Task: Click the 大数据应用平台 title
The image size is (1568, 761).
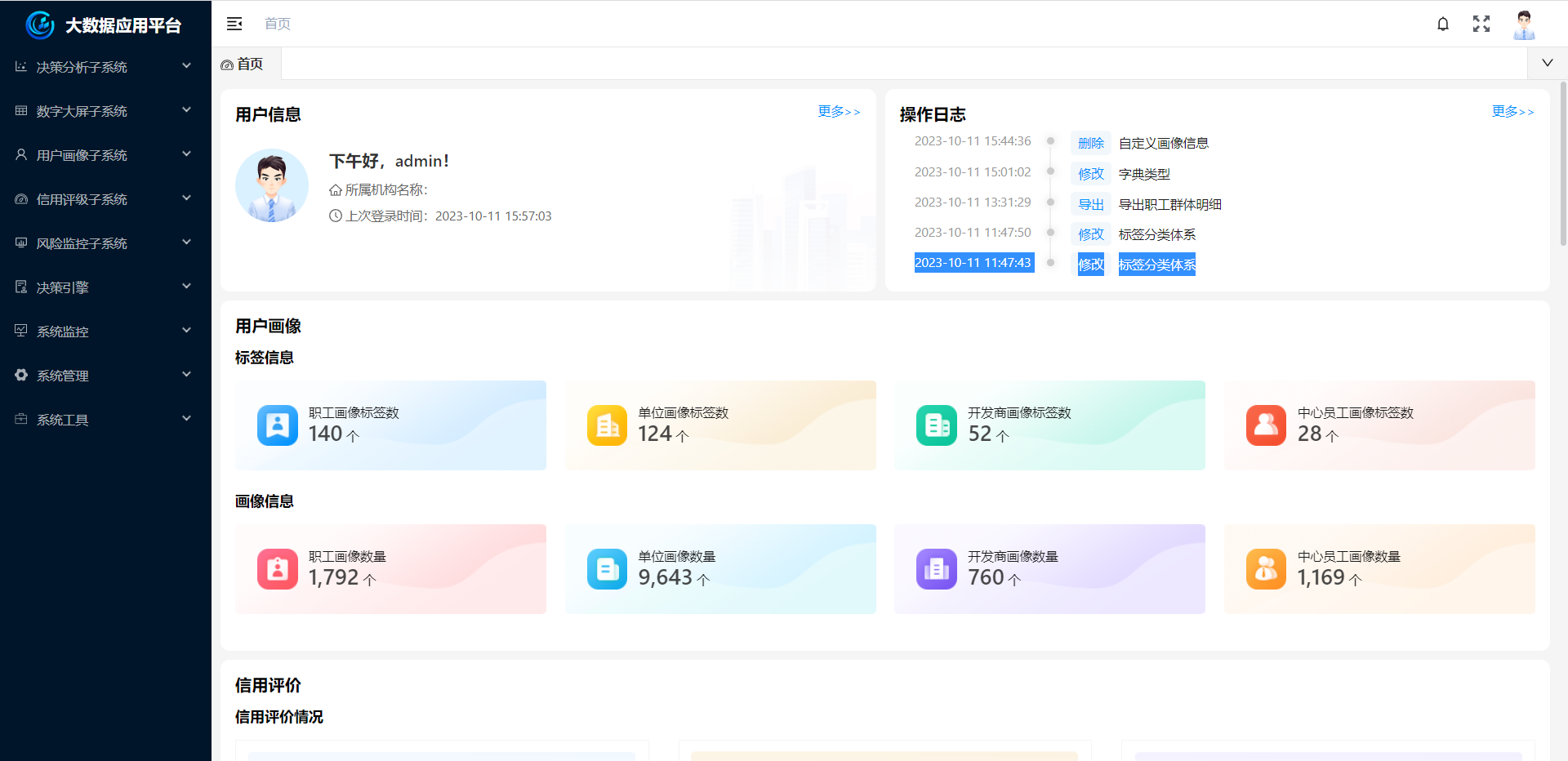Action: pyautogui.click(x=123, y=25)
